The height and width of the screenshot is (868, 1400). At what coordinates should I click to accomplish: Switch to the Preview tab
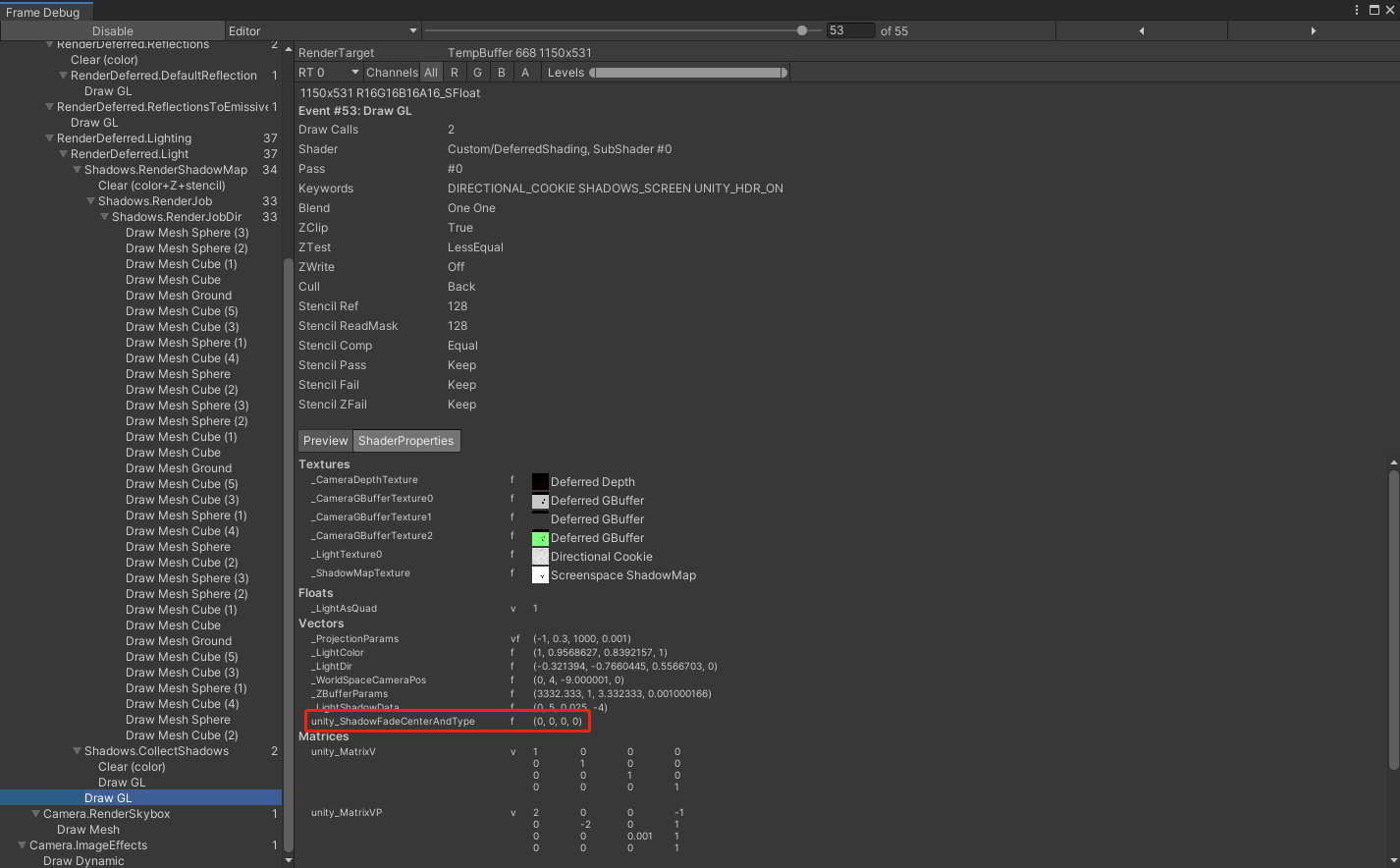point(325,441)
